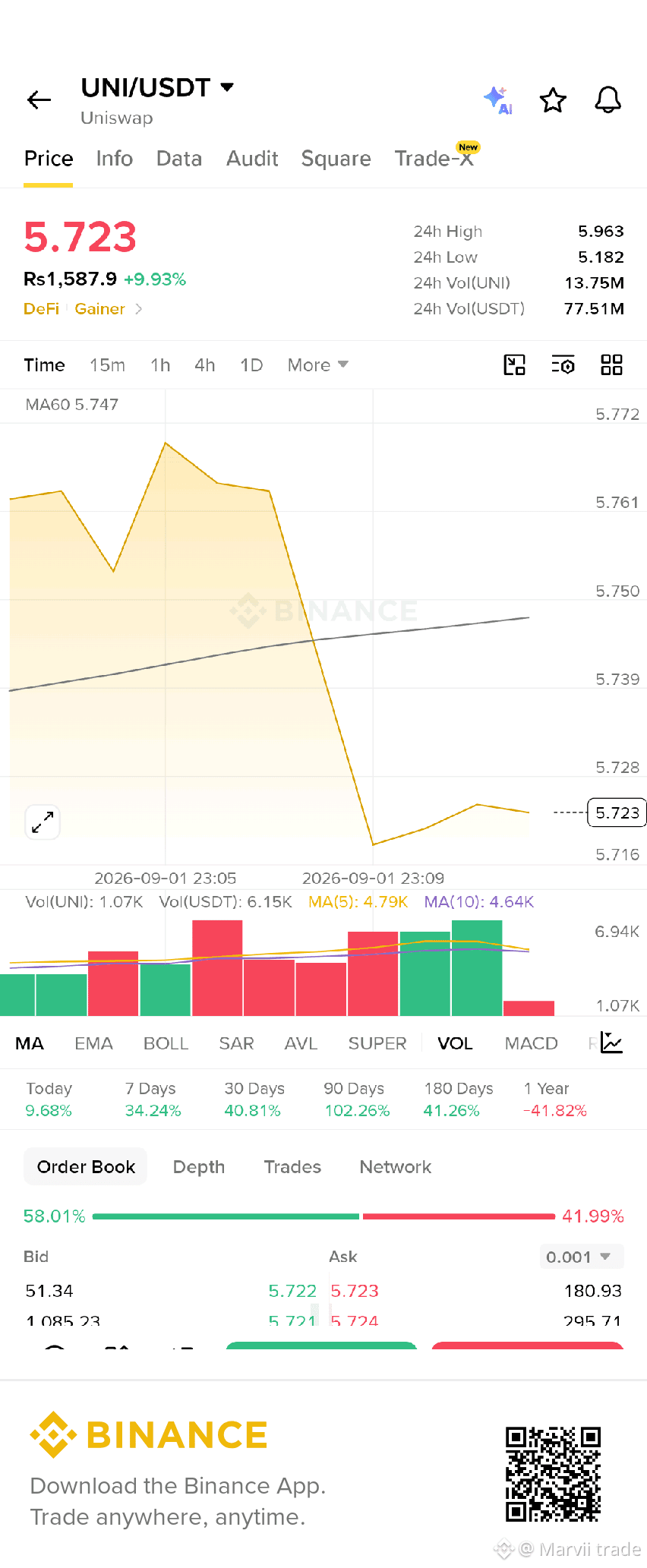Expand chart to fullscreen
Image resolution: width=647 pixels, height=1568 pixels.
click(x=43, y=822)
